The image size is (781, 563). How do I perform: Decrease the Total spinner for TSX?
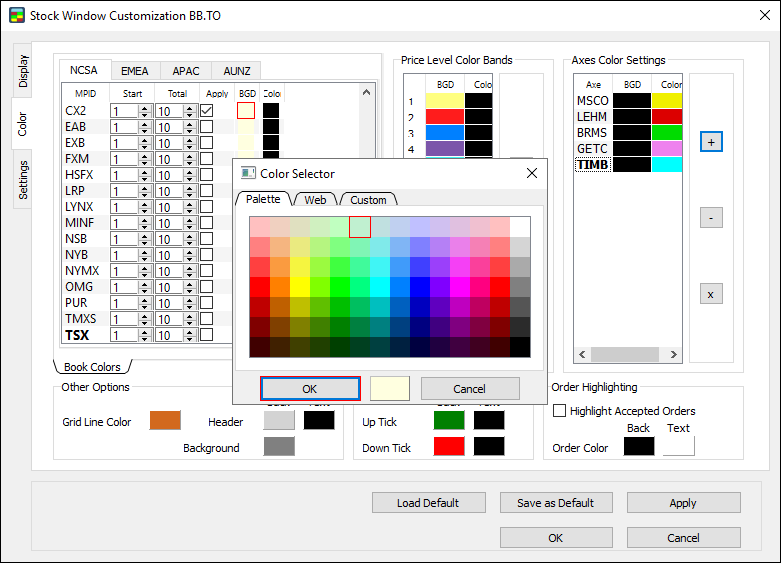tap(190, 339)
